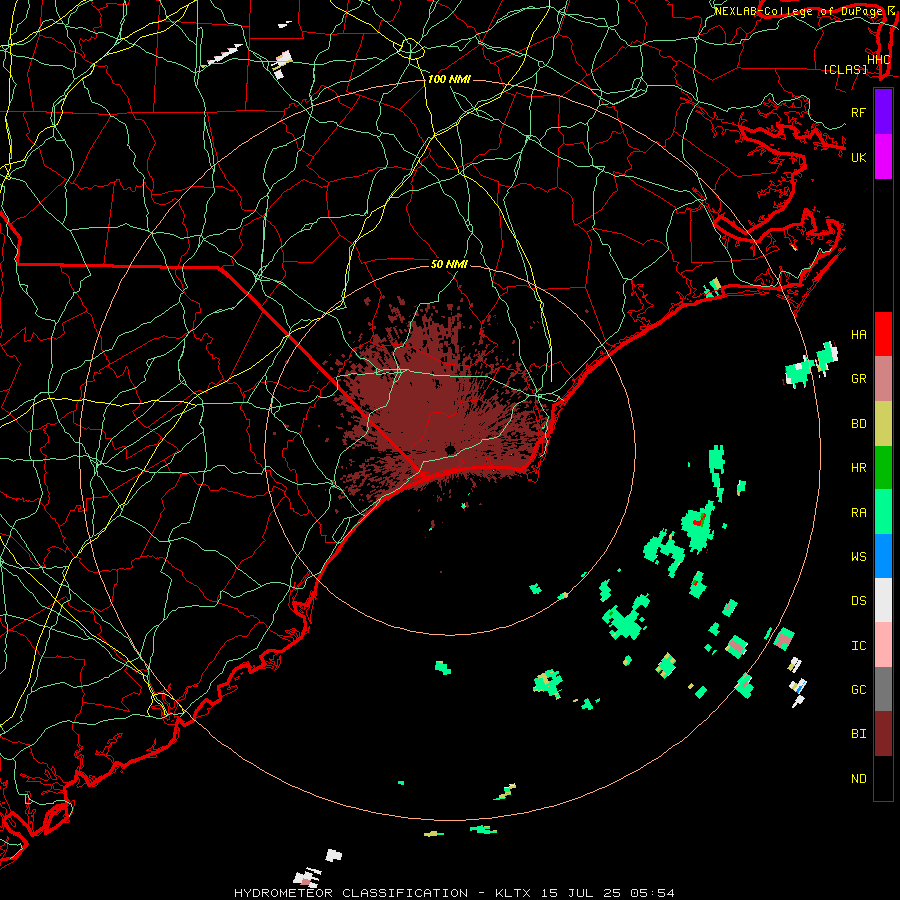Click the BI legend label
Viewport: 900px width, 900px height.
coord(858,734)
